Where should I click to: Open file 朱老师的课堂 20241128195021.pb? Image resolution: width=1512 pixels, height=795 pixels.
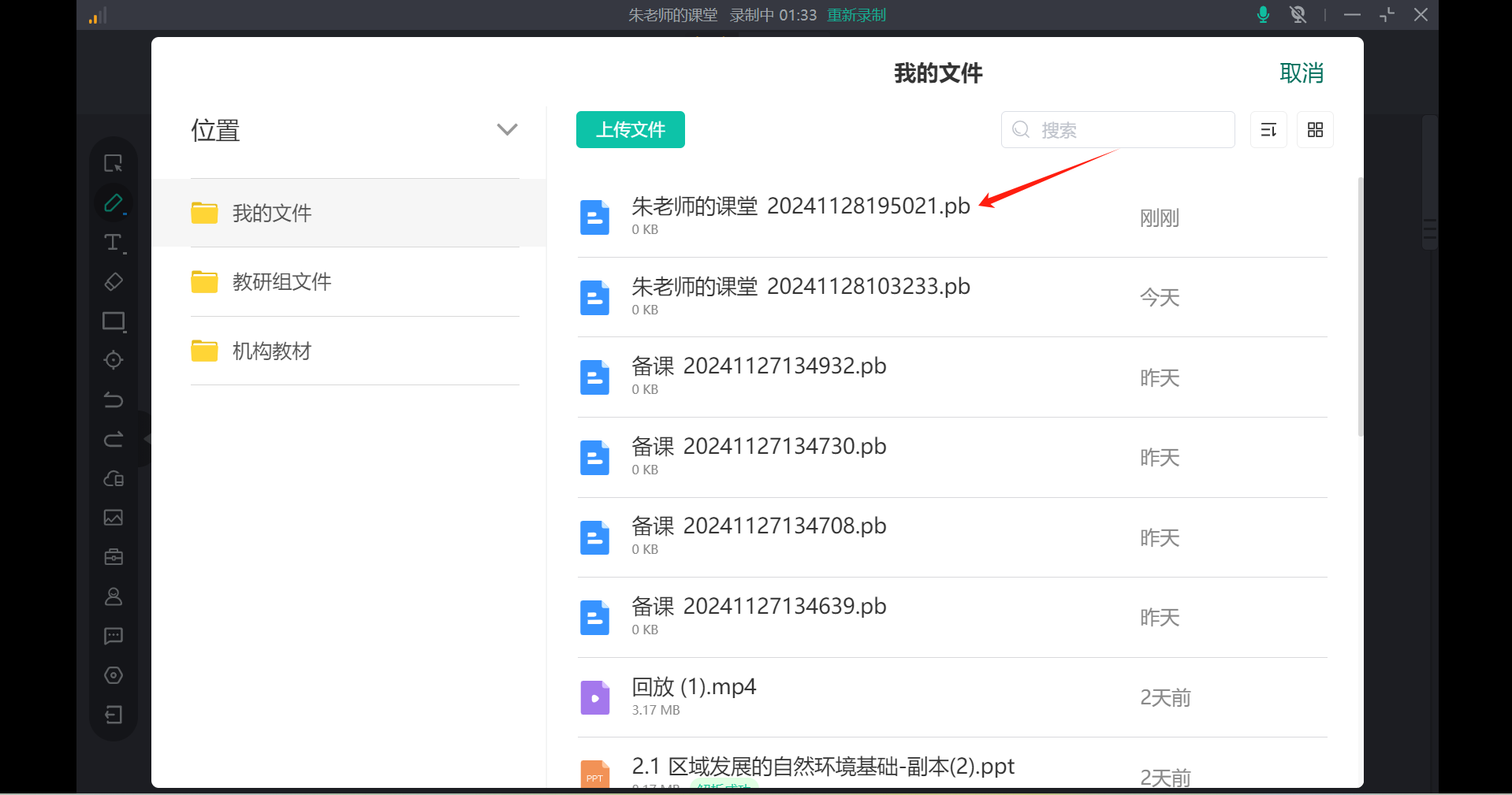click(952, 217)
